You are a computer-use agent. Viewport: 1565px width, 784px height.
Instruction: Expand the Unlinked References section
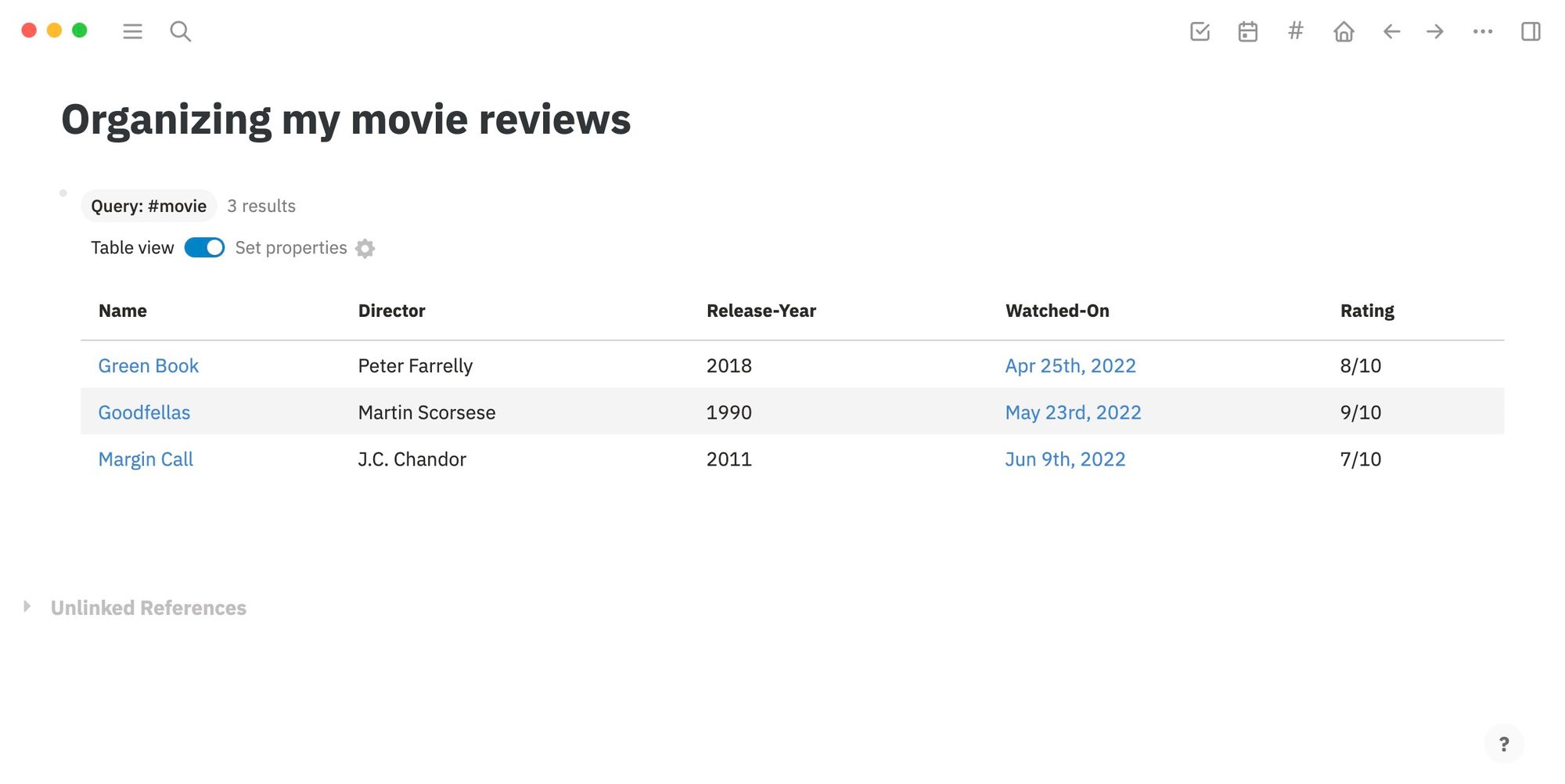(27, 606)
